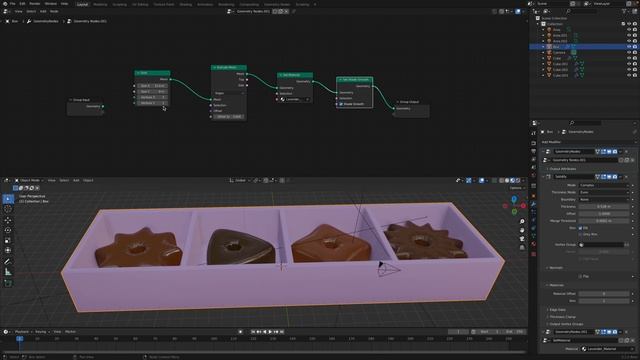The width and height of the screenshot is (640, 360).
Task: Open the Render menu in top bar
Action: [35, 4]
